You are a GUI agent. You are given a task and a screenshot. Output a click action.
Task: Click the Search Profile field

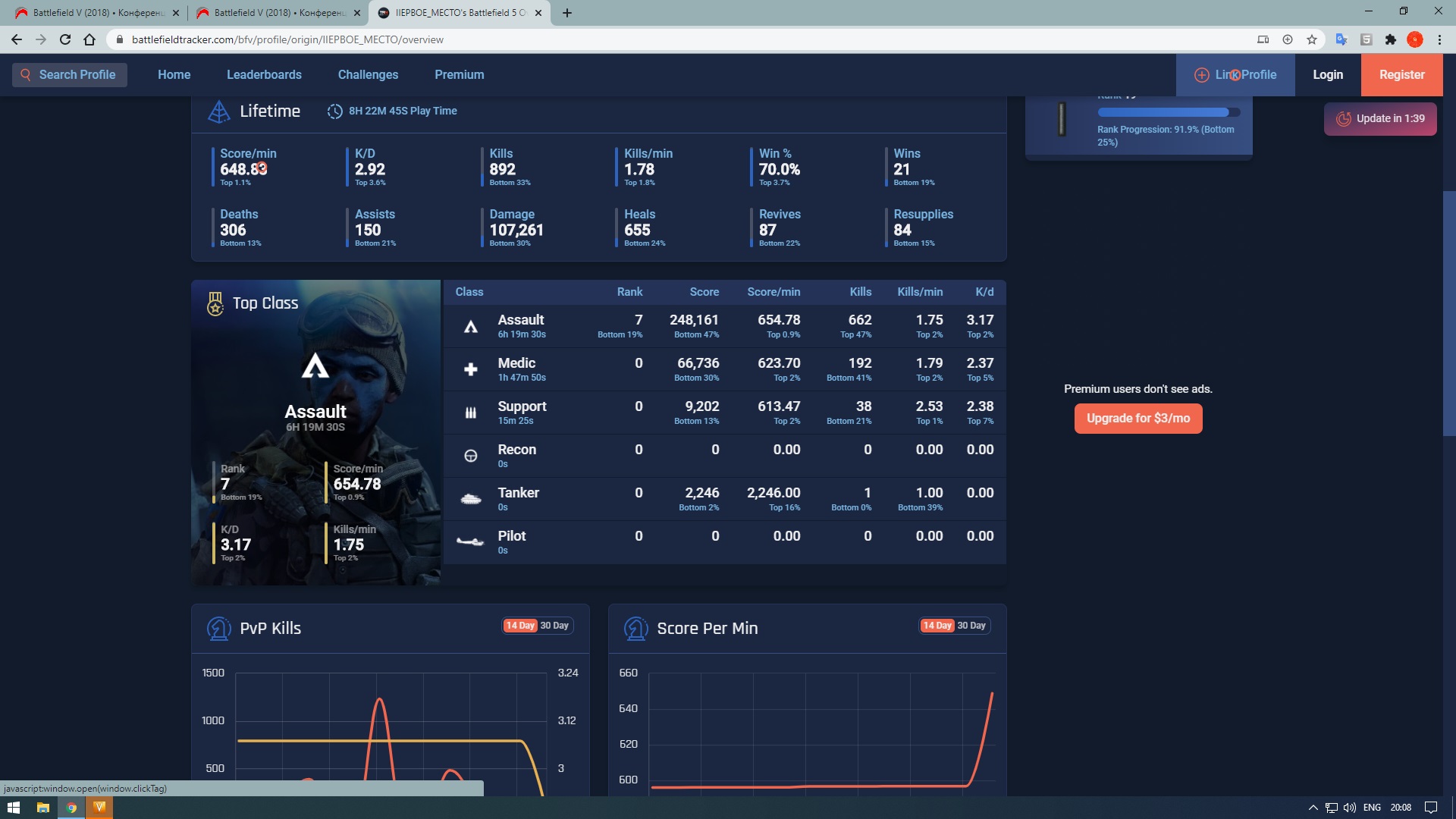[69, 74]
